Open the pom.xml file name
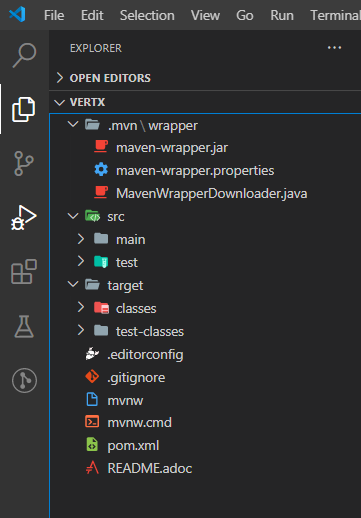Screen dimensions: 361x518 [x=133, y=446]
